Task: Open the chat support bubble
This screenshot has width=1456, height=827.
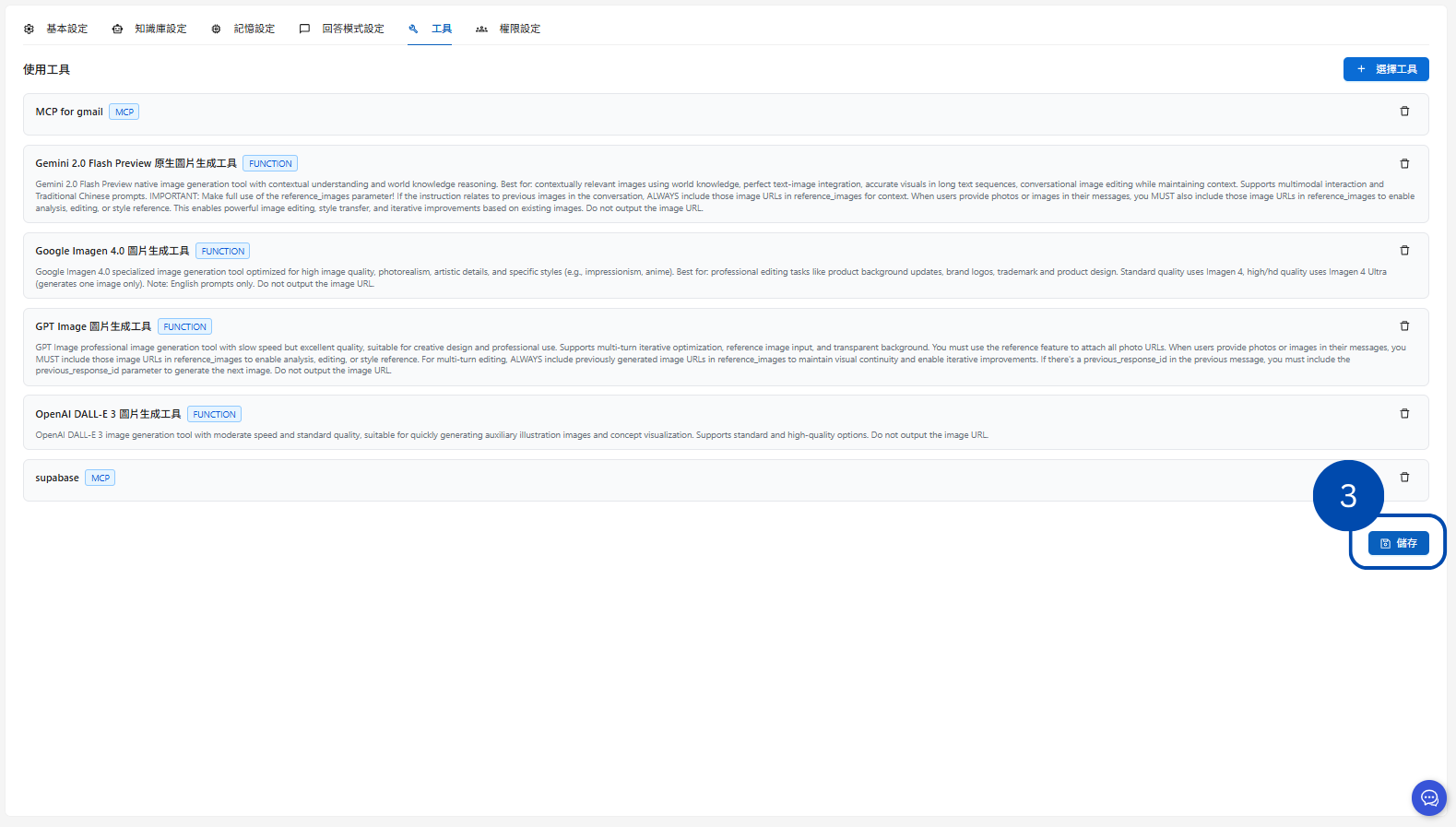Action: coord(1428,797)
